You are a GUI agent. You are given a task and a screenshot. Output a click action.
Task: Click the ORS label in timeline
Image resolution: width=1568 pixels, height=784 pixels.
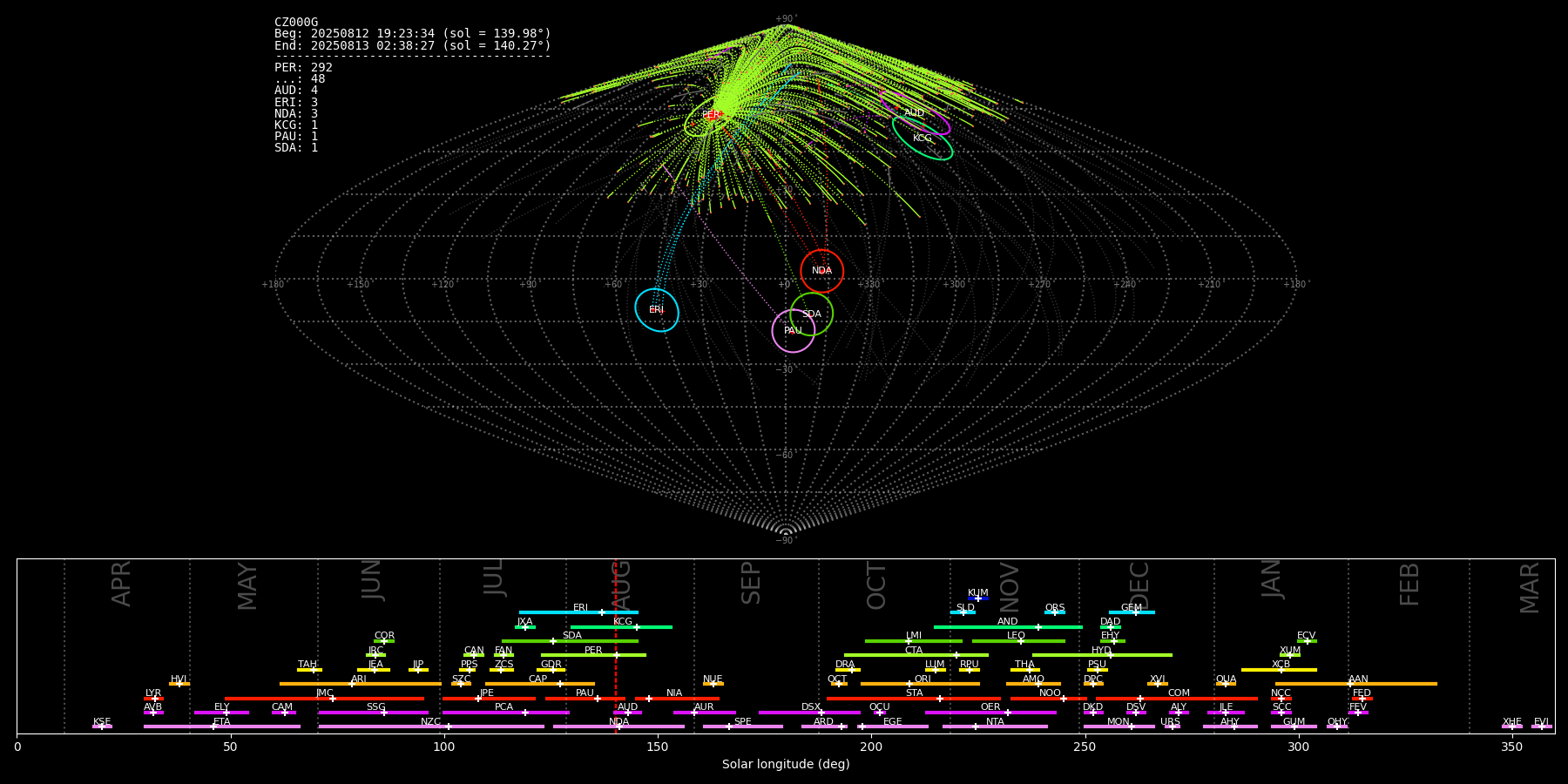point(1055,608)
